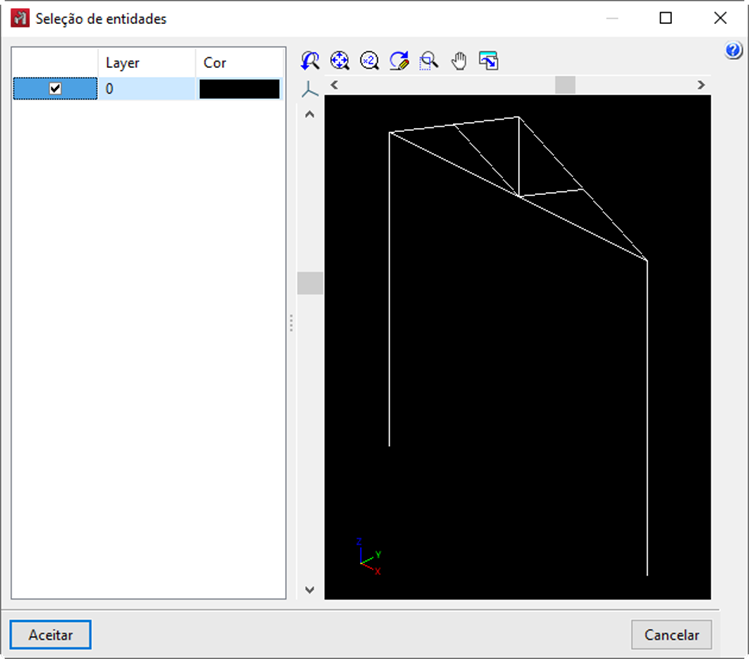749x659 pixels.
Task: Activate the hand pan tool
Action: 459,61
